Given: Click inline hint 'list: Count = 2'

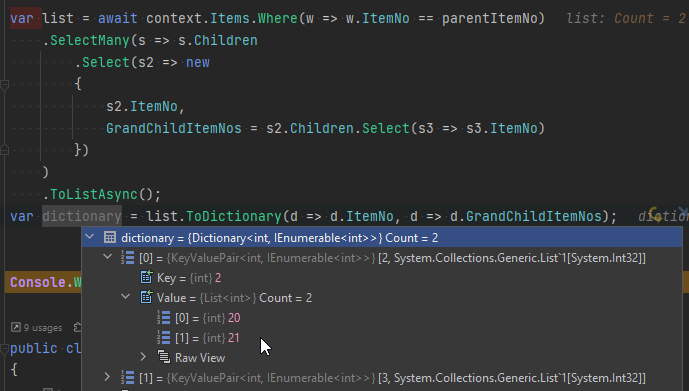Looking at the screenshot, I should pyautogui.click(x=626, y=18).
